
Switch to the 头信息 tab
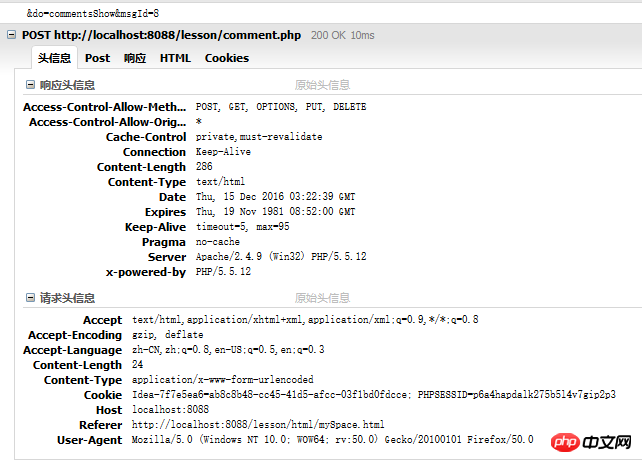[x=55, y=59]
